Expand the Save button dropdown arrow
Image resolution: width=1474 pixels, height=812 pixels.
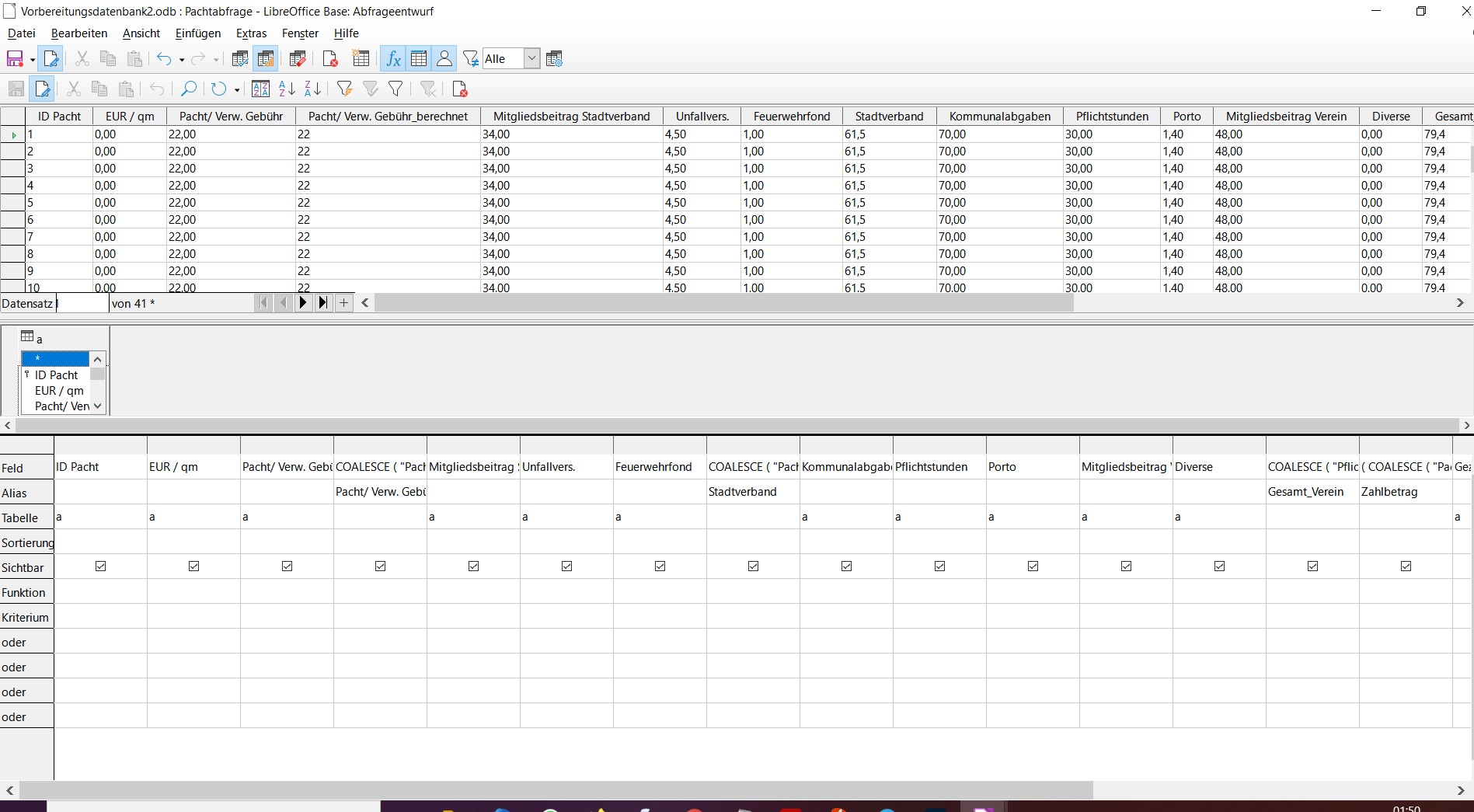(x=32, y=60)
